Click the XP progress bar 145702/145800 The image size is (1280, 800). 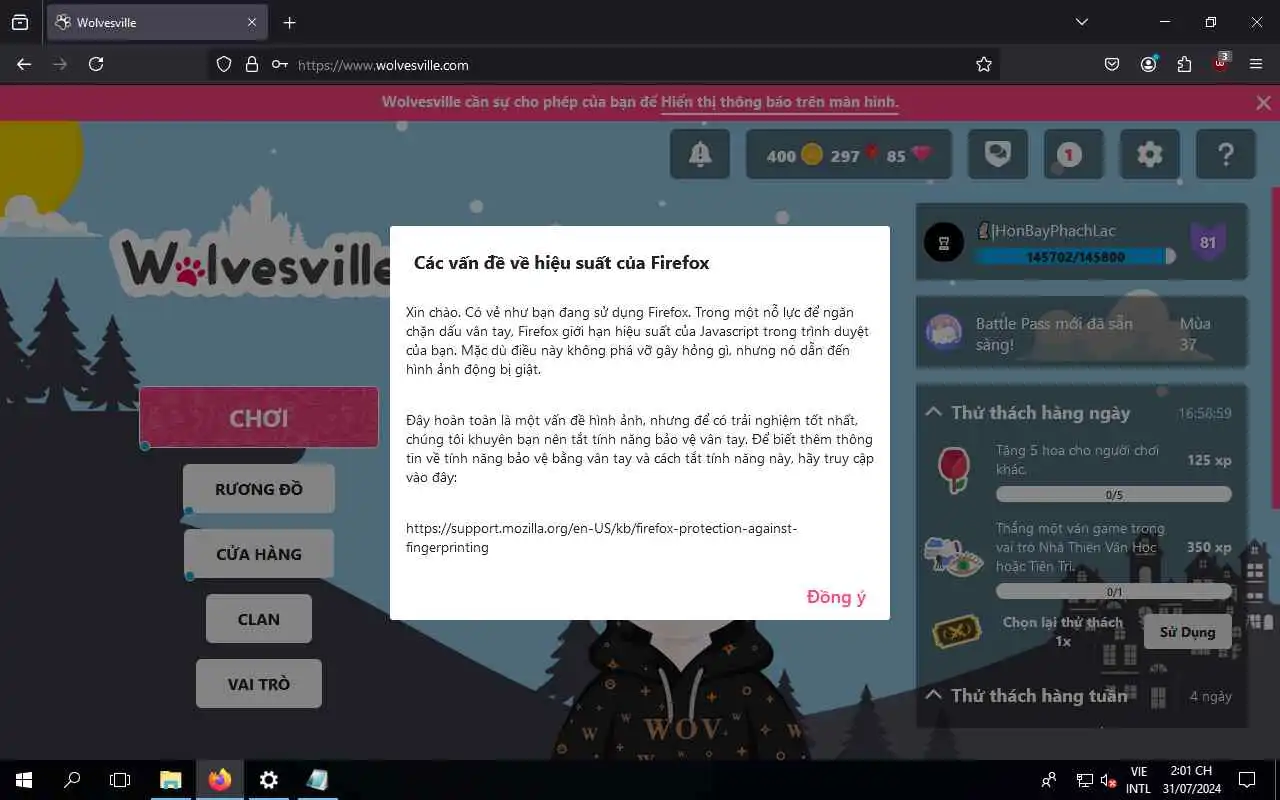1075,257
